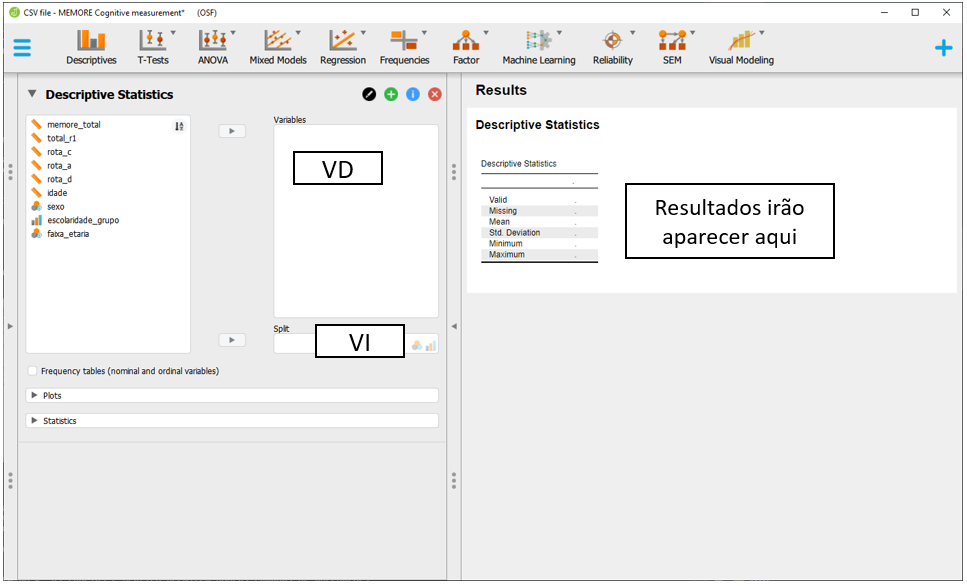Screen dimensions: 967x586
Task: Open the hamburger main menu
Action: pos(22,47)
